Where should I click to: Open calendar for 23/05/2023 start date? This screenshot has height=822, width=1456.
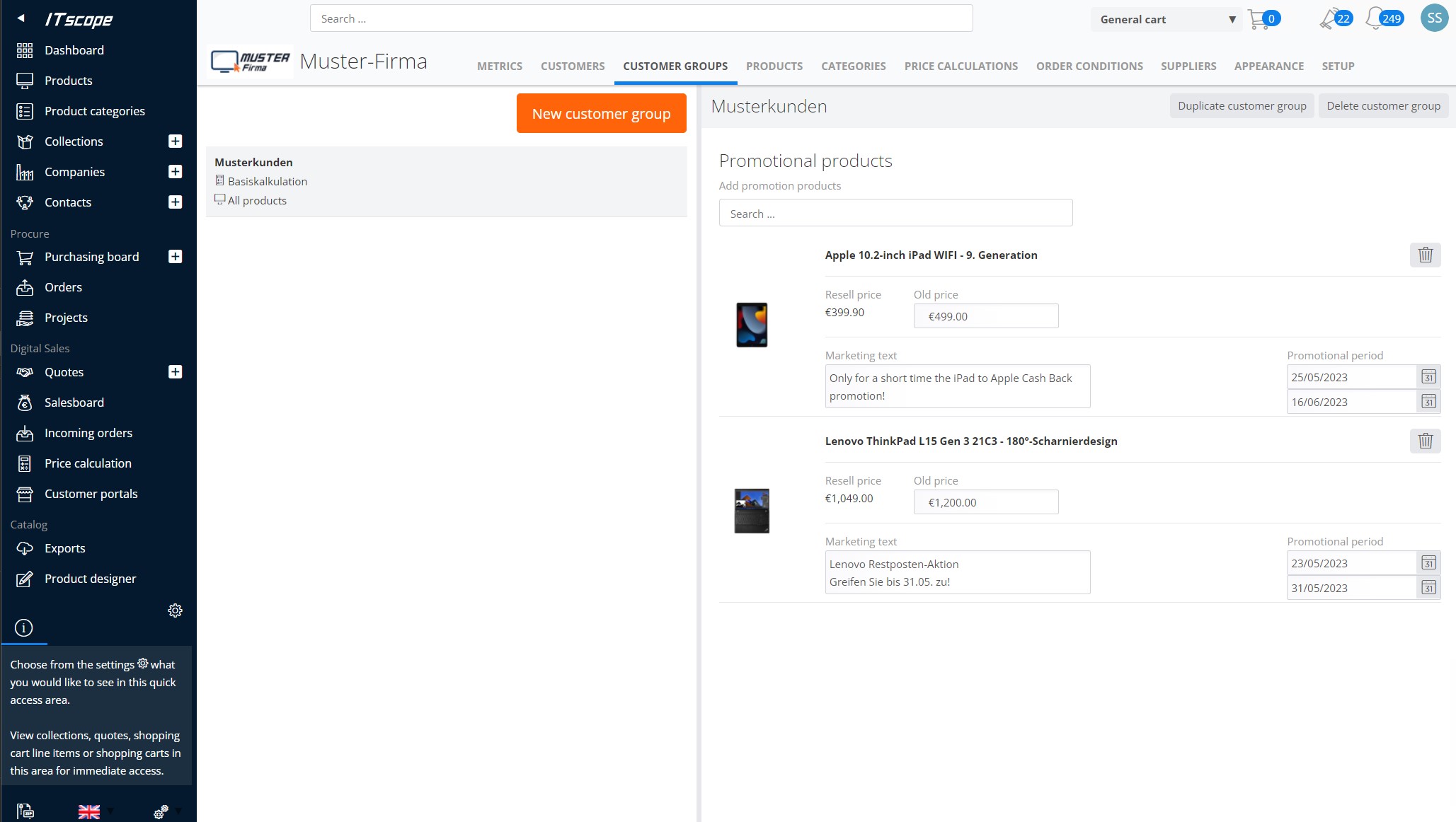[x=1428, y=563]
